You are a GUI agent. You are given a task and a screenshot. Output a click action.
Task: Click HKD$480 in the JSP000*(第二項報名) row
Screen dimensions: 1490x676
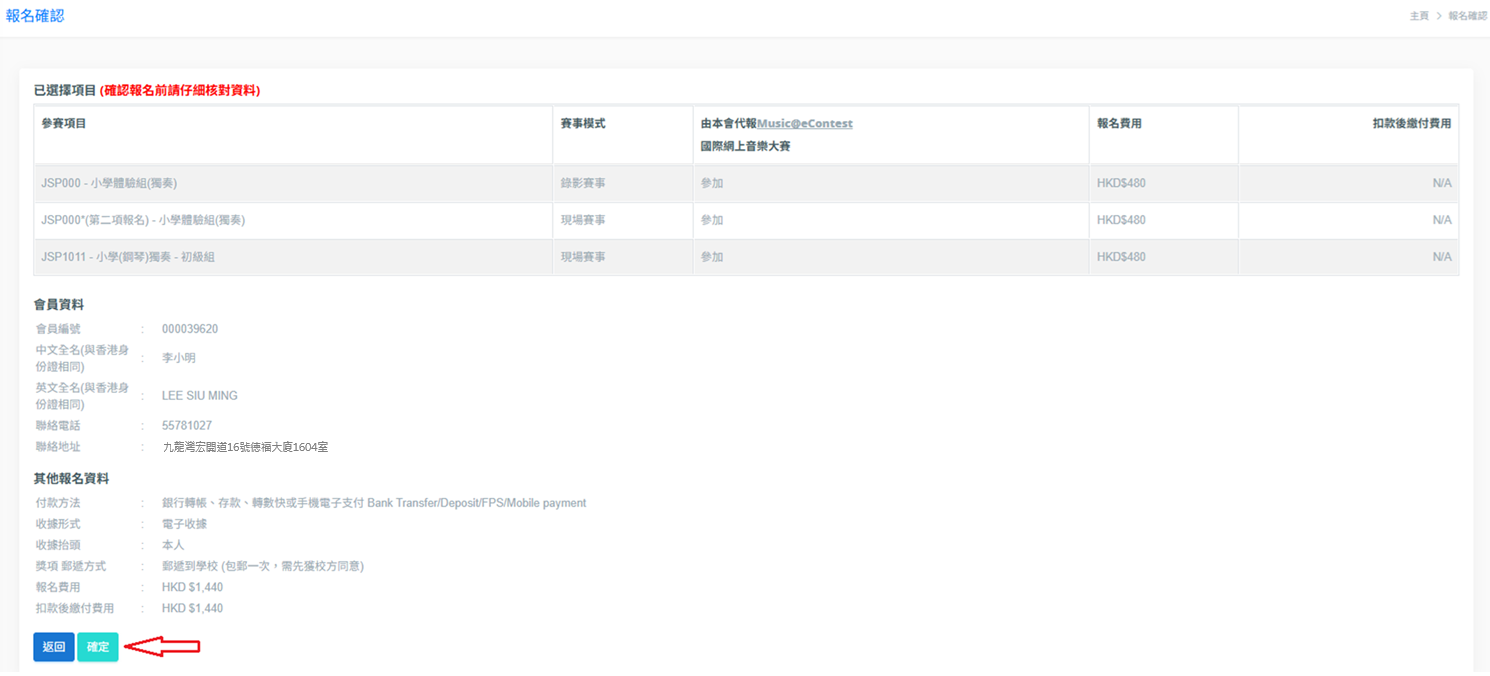pyautogui.click(x=1121, y=220)
